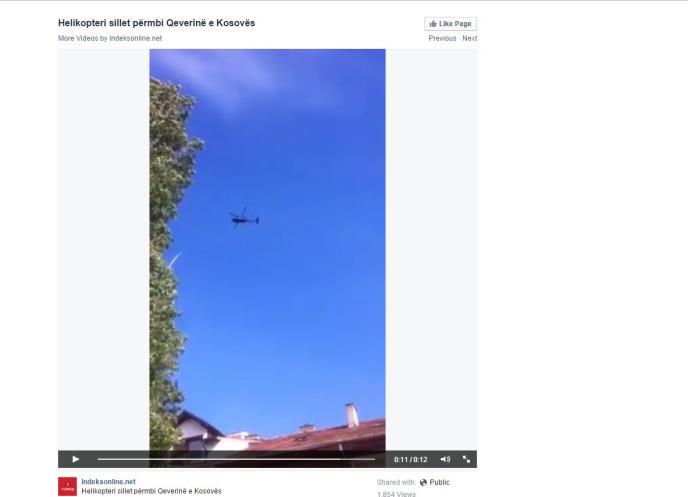Go to the Previous video

pyautogui.click(x=442, y=38)
